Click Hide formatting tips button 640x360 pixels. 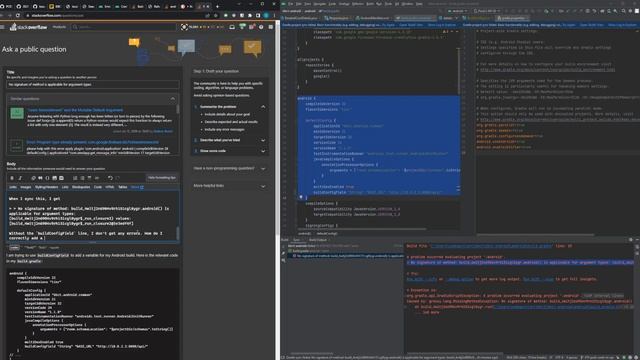tap(162, 178)
